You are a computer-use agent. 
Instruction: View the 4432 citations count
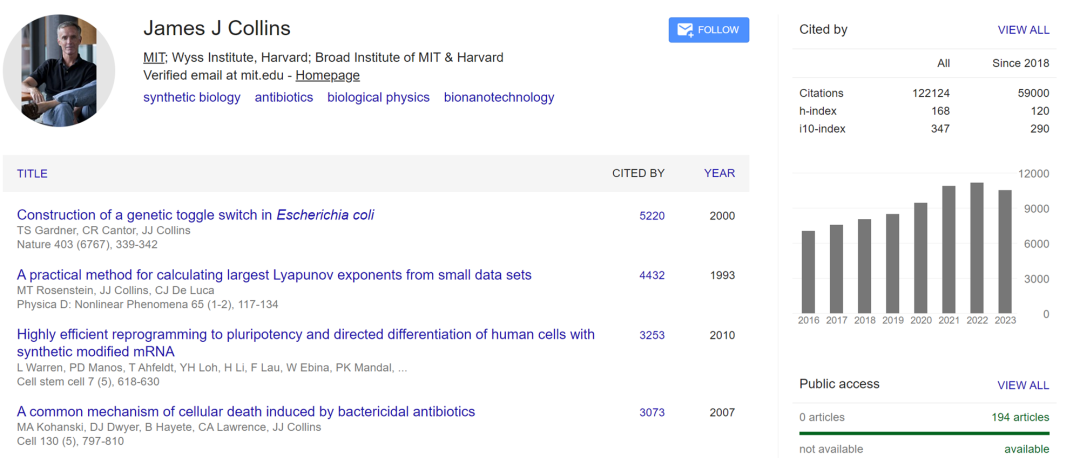point(652,275)
